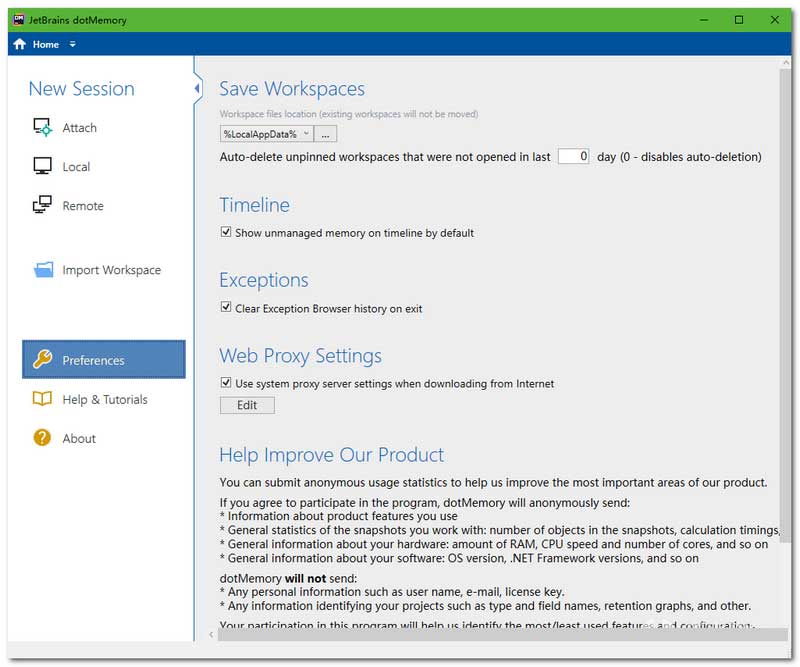The width and height of the screenshot is (800, 667).
Task: Click the Remote computers icon
Action: pyautogui.click(x=42, y=205)
